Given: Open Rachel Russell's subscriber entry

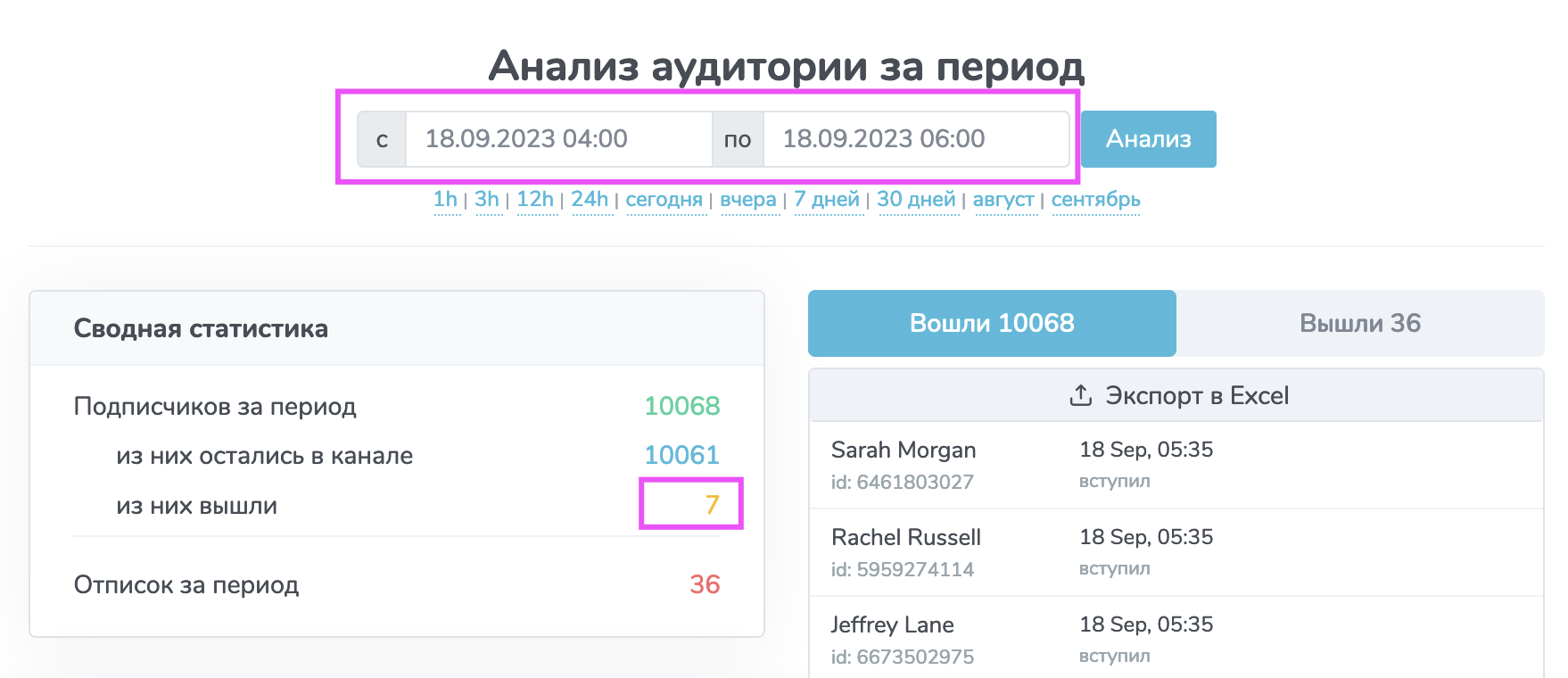Looking at the screenshot, I should point(905,538).
